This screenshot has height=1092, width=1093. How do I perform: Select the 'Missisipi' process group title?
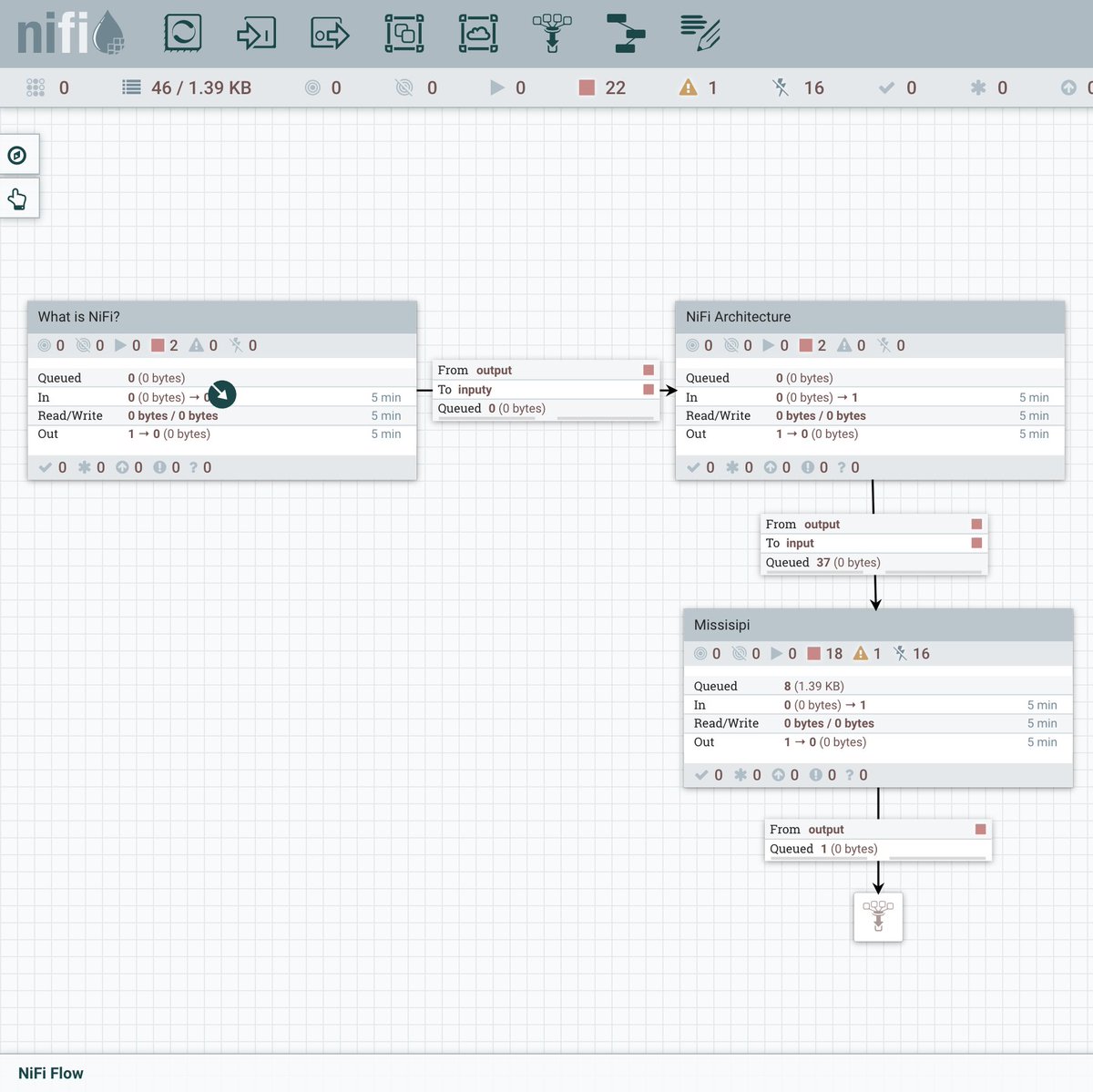(x=722, y=625)
